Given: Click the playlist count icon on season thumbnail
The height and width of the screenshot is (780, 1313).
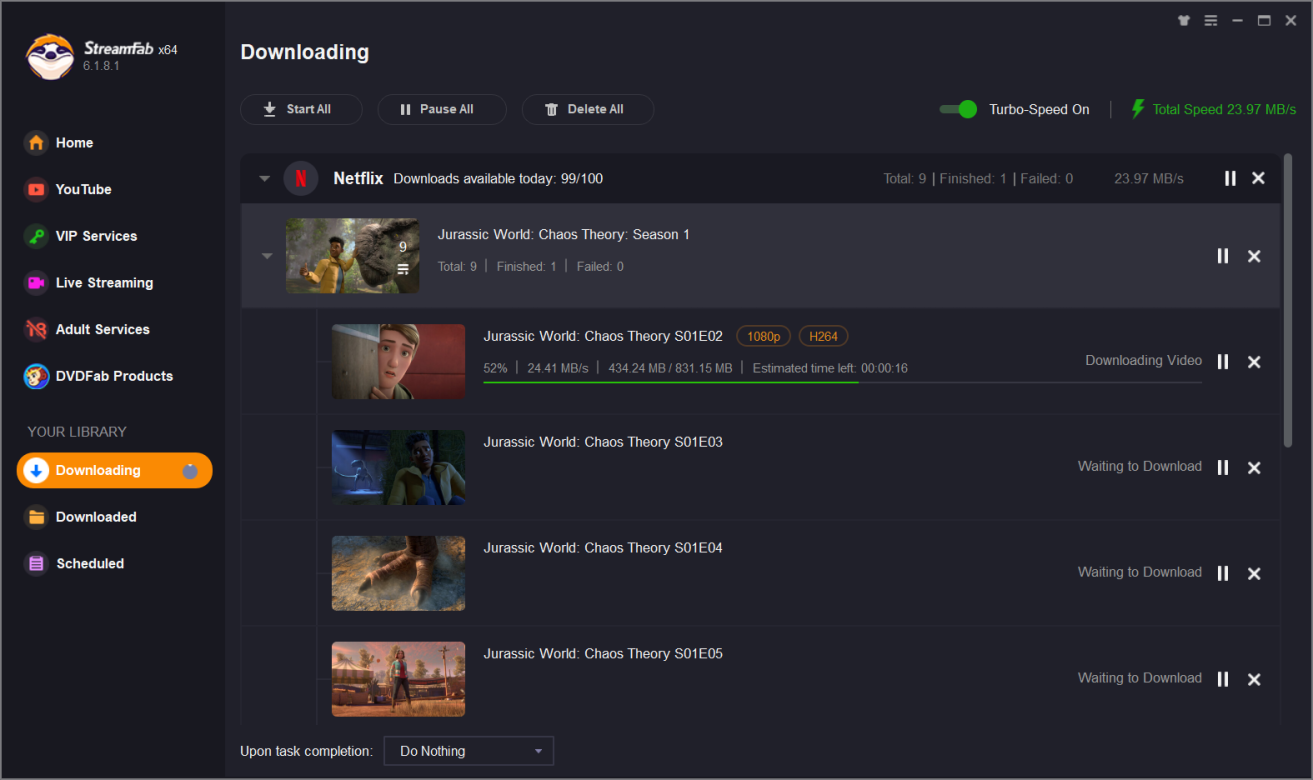Looking at the screenshot, I should pyautogui.click(x=403, y=269).
